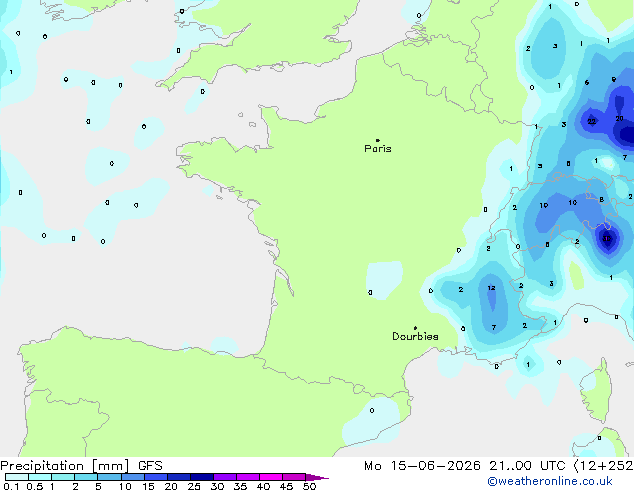Click the 40 to 45 mm magenta swatch
The width and height of the screenshot is (634, 490).
(271, 477)
